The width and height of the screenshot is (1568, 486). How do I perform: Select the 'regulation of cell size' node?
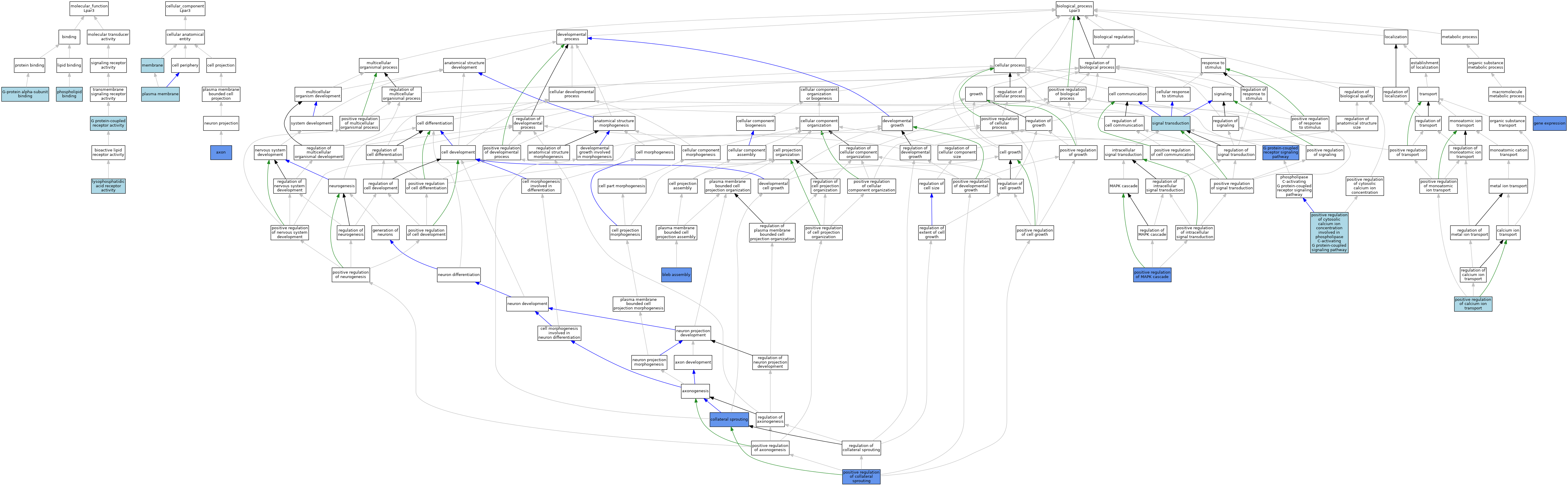tap(931, 186)
